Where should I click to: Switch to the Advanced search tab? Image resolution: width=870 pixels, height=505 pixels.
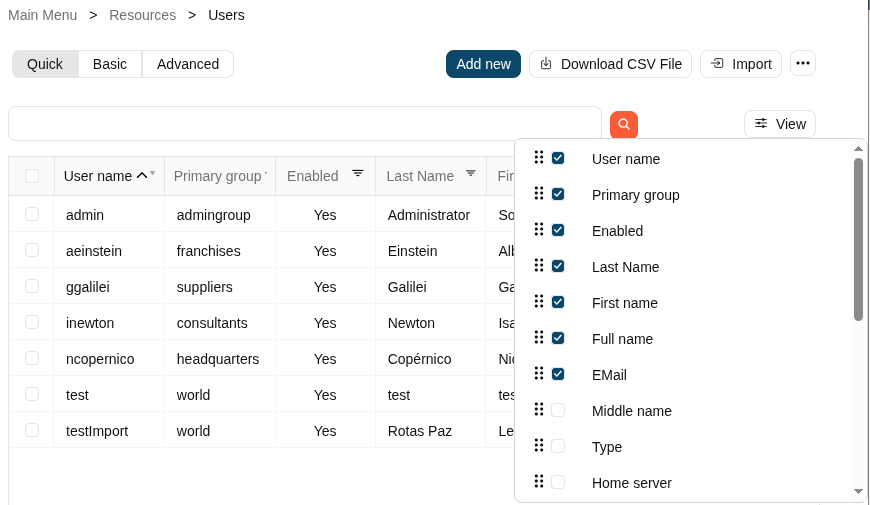(188, 64)
